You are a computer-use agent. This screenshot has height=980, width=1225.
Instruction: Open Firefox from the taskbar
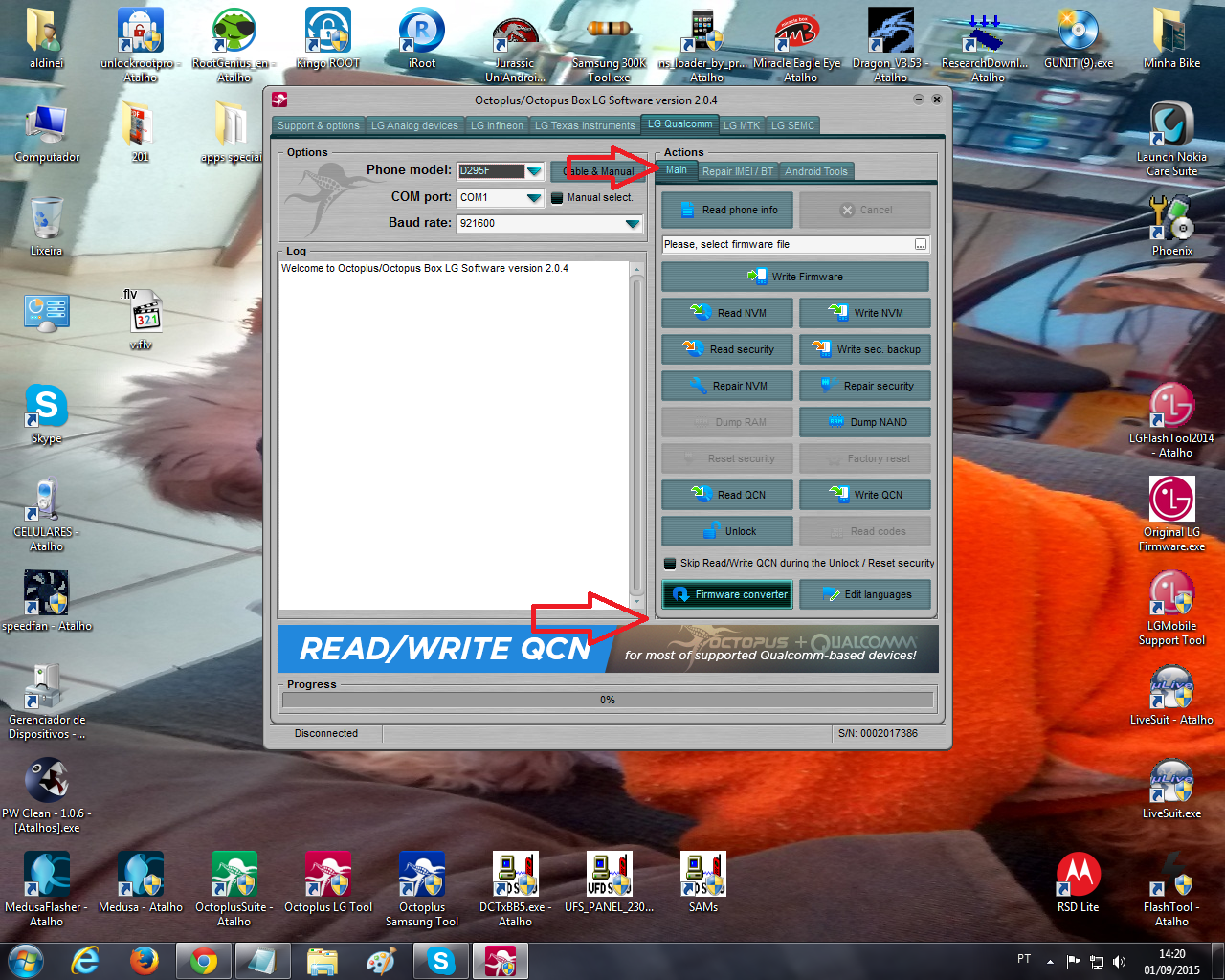pyautogui.click(x=145, y=961)
